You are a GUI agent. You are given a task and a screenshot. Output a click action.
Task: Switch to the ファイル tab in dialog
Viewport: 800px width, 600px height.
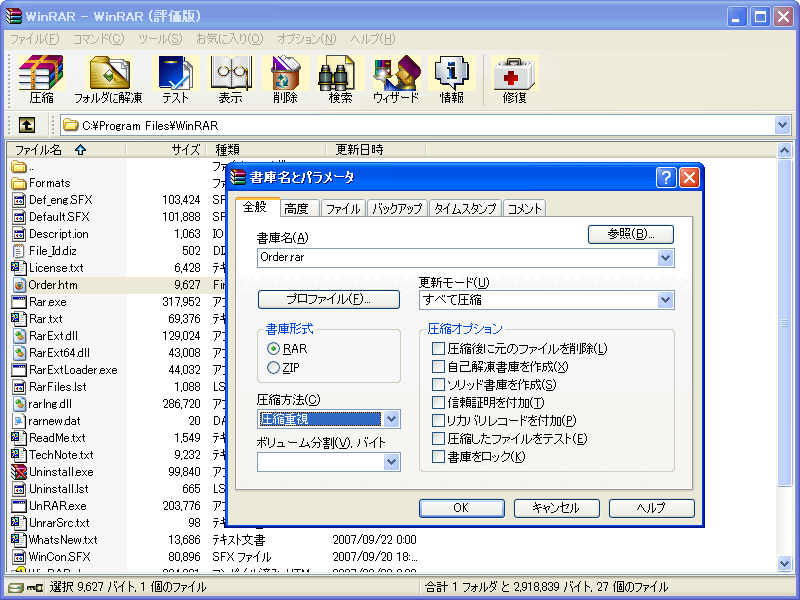coord(343,209)
